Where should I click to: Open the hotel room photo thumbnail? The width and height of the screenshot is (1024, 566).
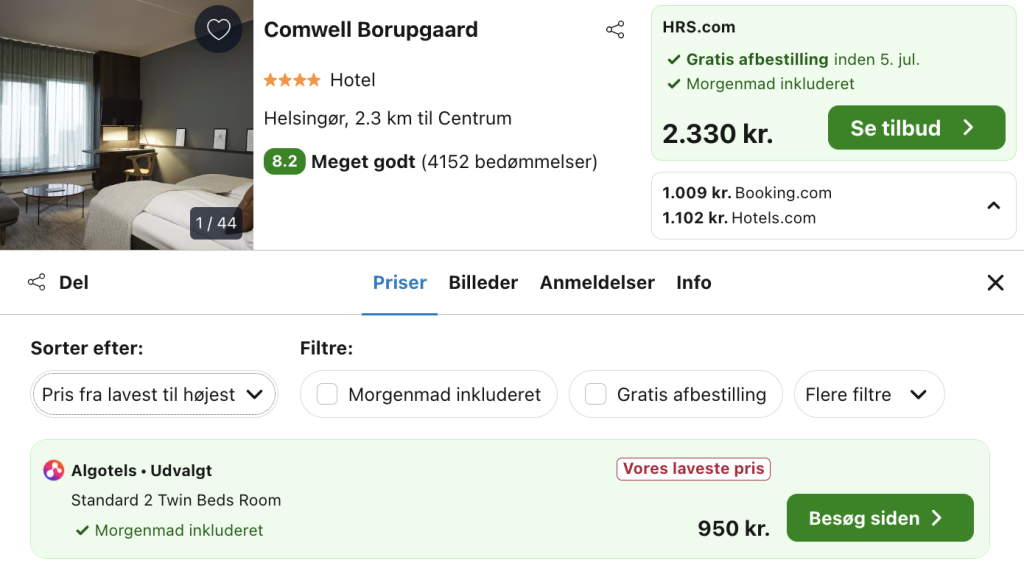(127, 125)
